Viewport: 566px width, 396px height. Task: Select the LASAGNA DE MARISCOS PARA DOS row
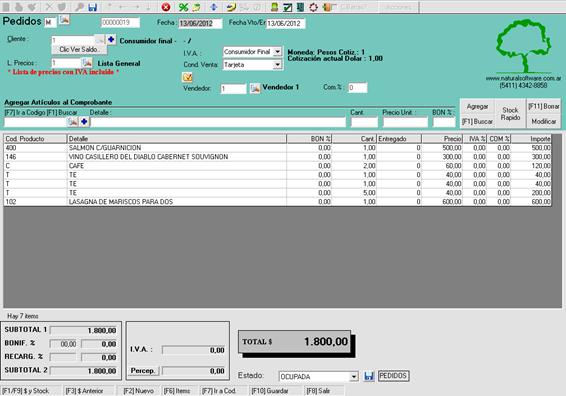(x=277, y=202)
